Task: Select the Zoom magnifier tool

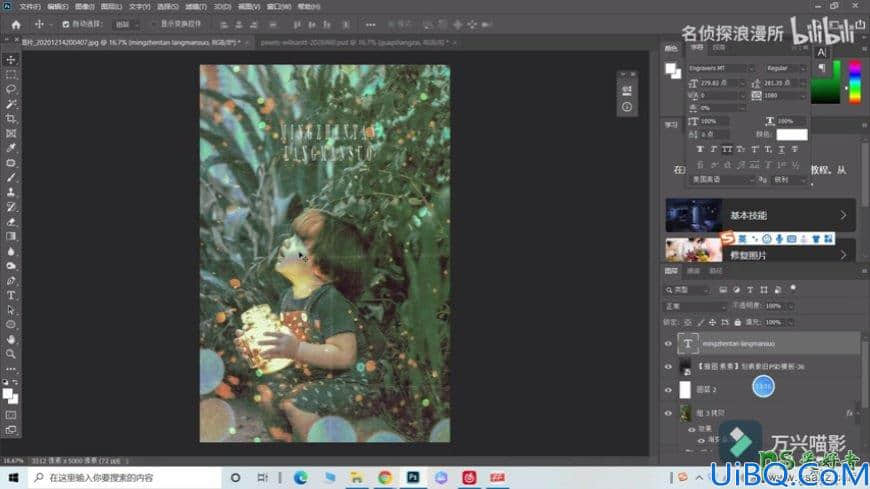Action: (11, 354)
